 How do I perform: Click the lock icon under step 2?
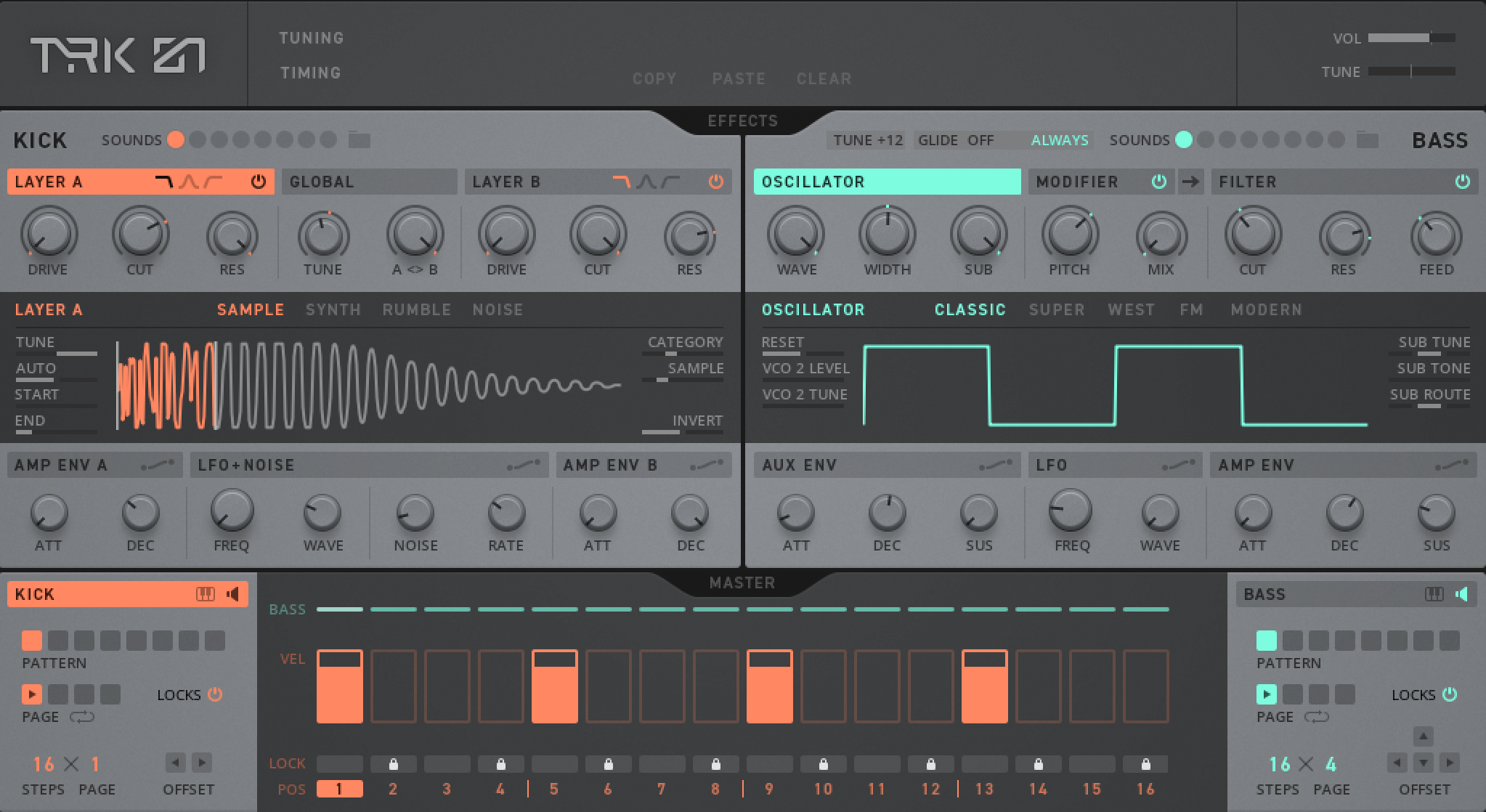[393, 764]
